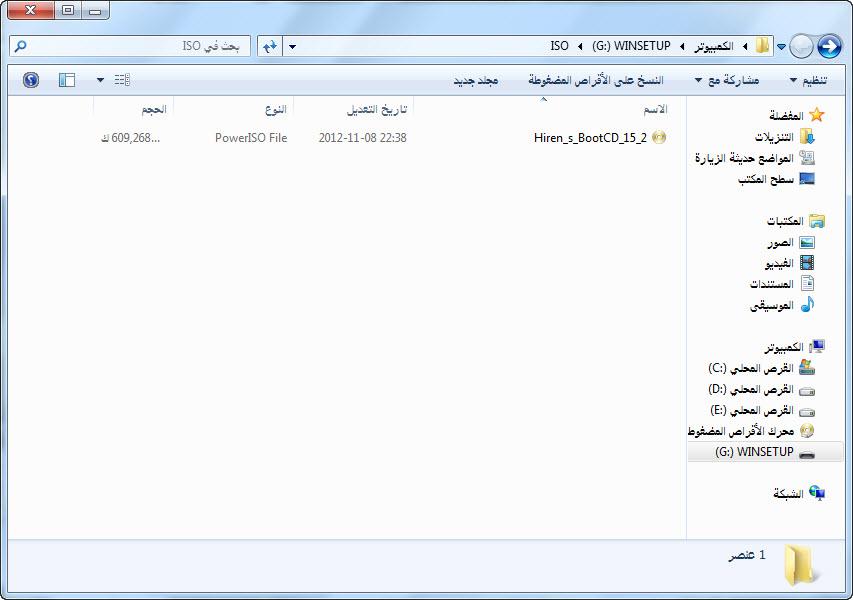Expand the breadcrumb arrow next to ISO
853x600 pixels.
(580, 46)
